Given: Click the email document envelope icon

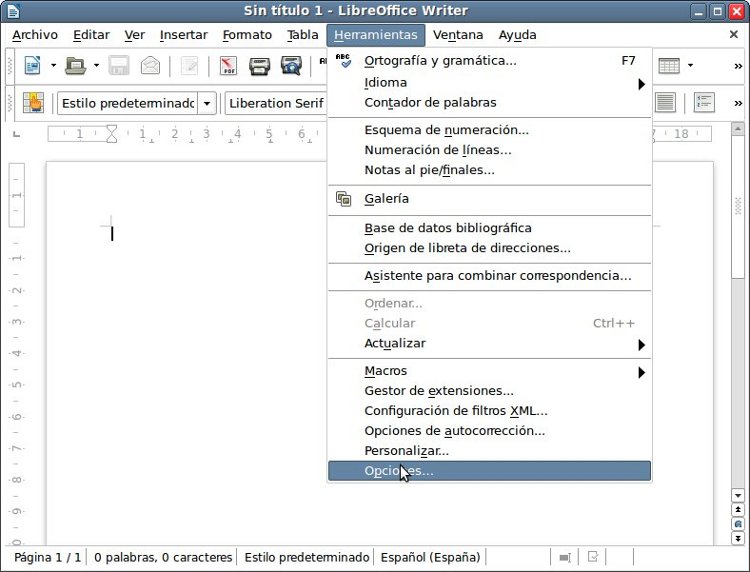Looking at the screenshot, I should (x=150, y=66).
